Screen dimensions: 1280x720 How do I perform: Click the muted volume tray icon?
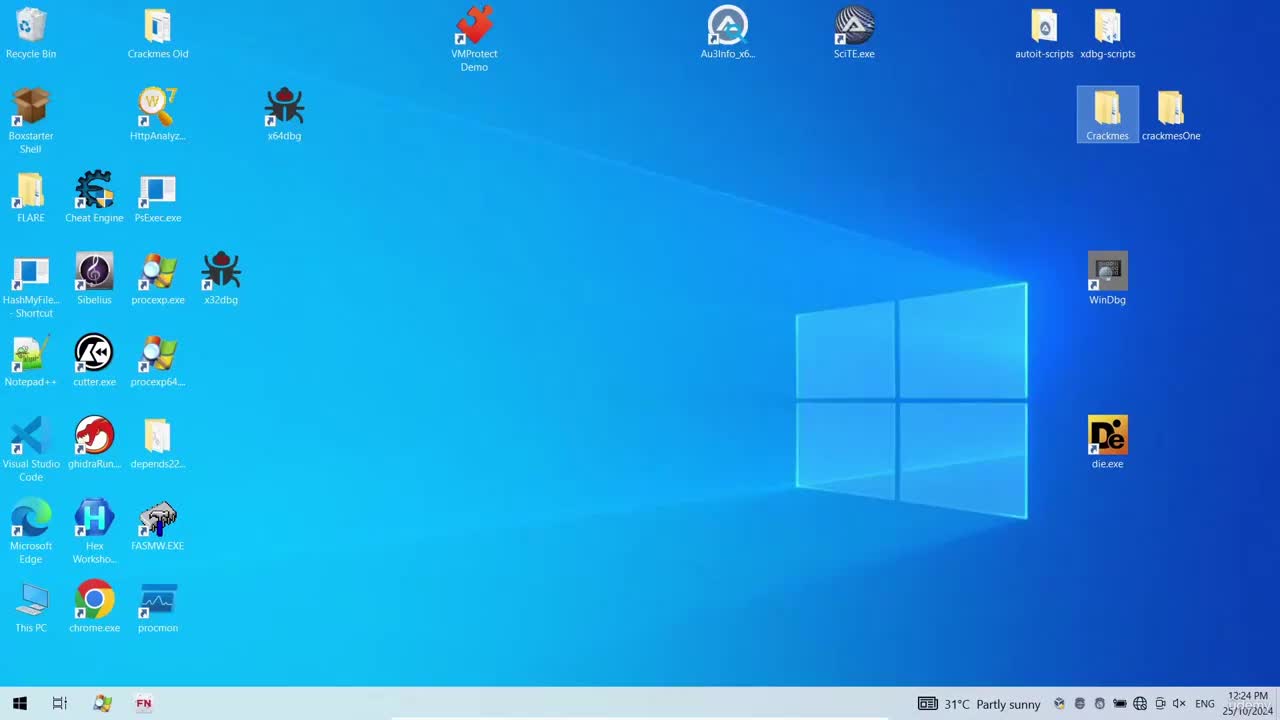click(1179, 704)
